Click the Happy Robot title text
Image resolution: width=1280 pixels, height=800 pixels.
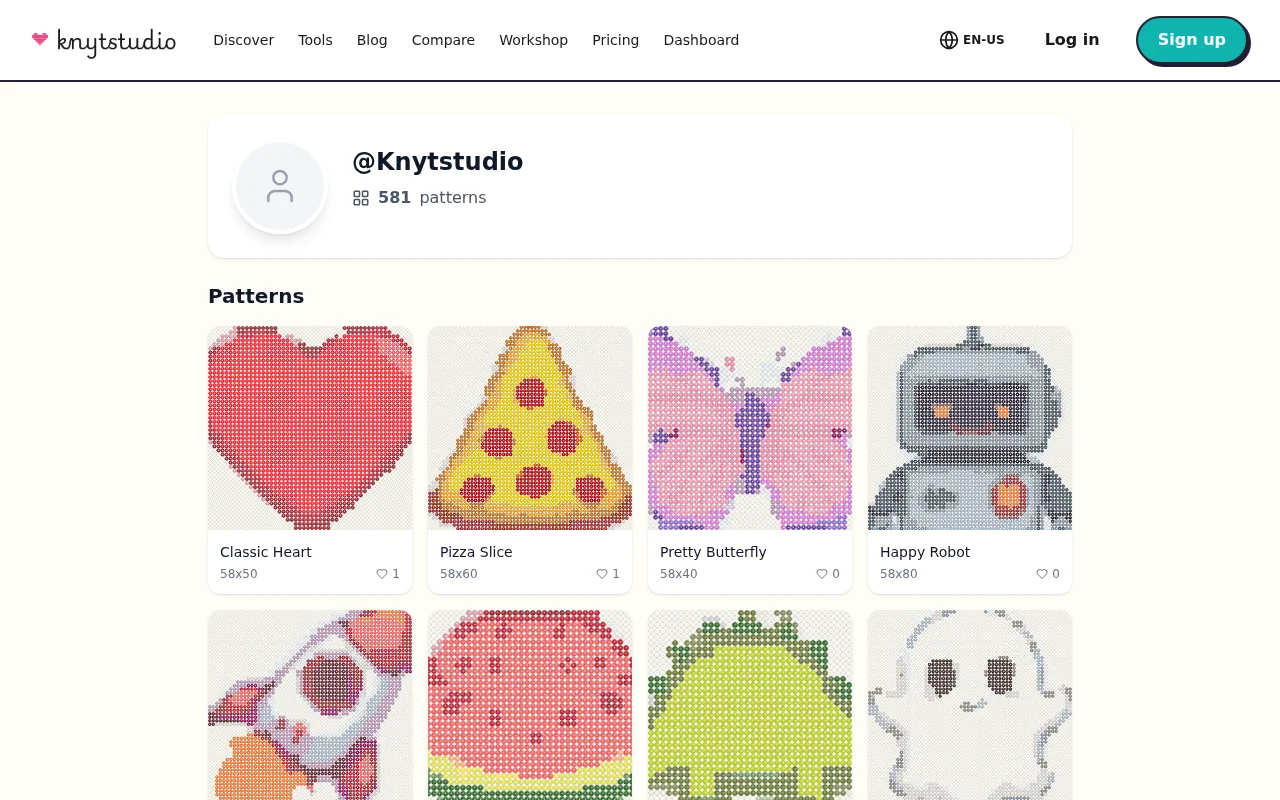click(x=925, y=552)
